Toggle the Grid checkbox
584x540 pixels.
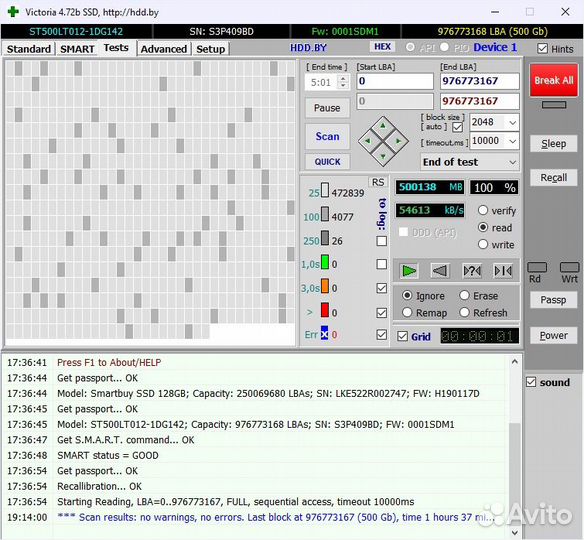402,336
